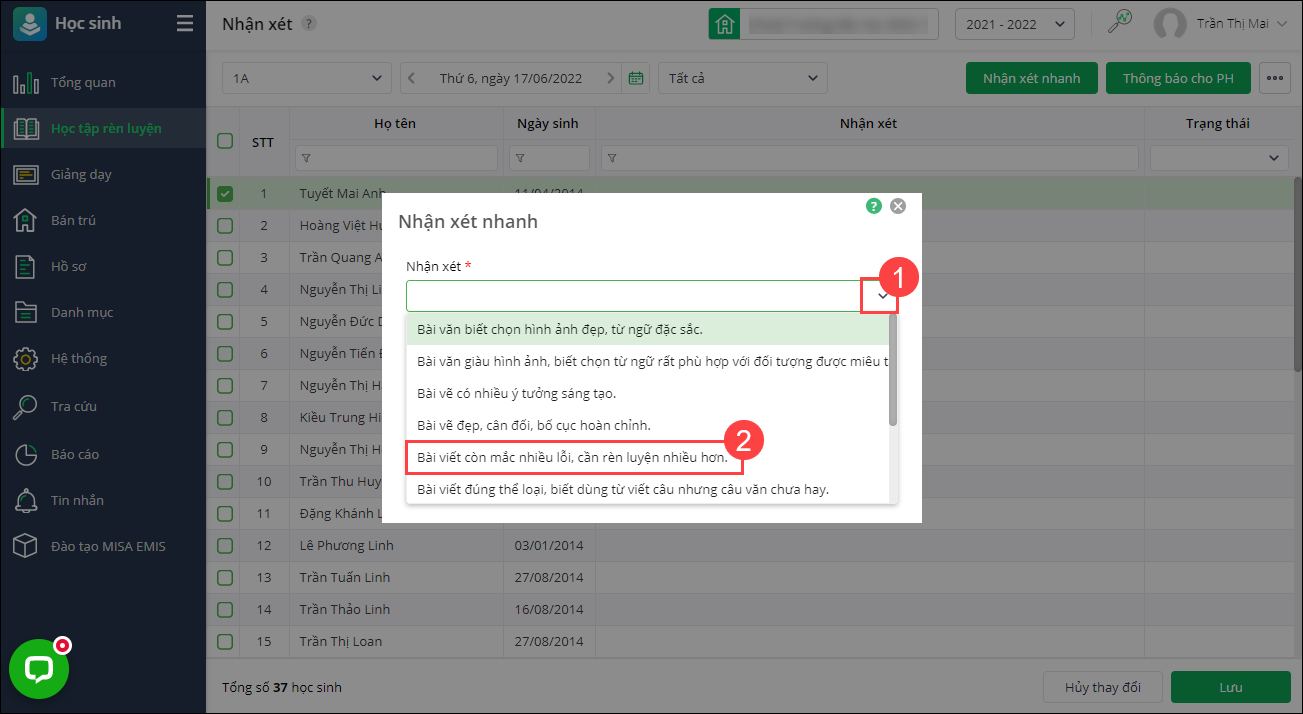1303x714 pixels.
Task: Click the green help icon in dialog
Action: point(874,206)
